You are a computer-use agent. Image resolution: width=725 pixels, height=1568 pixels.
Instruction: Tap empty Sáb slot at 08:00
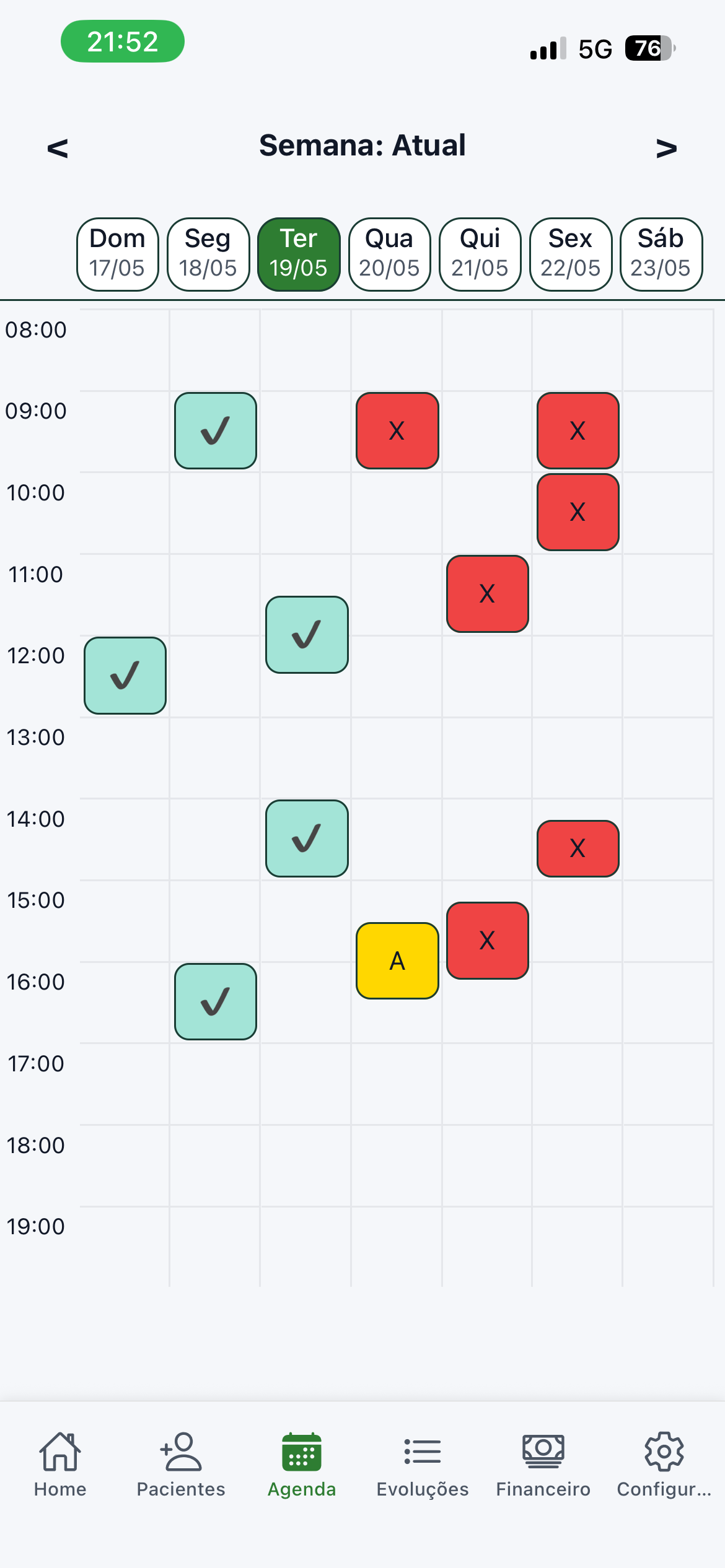(668, 350)
